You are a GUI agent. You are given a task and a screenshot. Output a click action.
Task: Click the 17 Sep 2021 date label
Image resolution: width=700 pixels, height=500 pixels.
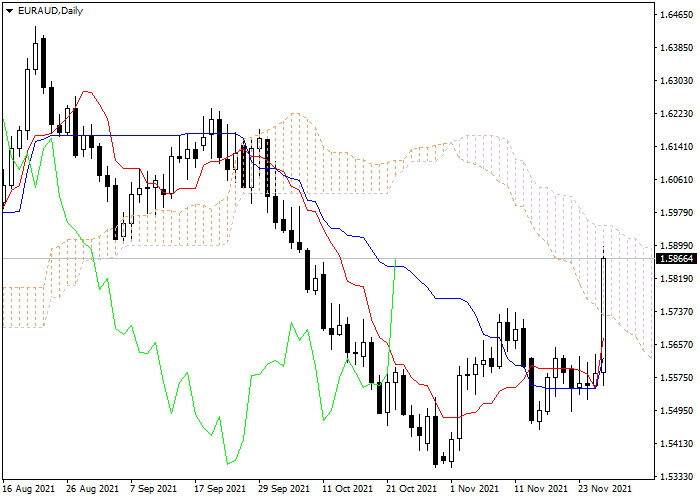(220, 489)
